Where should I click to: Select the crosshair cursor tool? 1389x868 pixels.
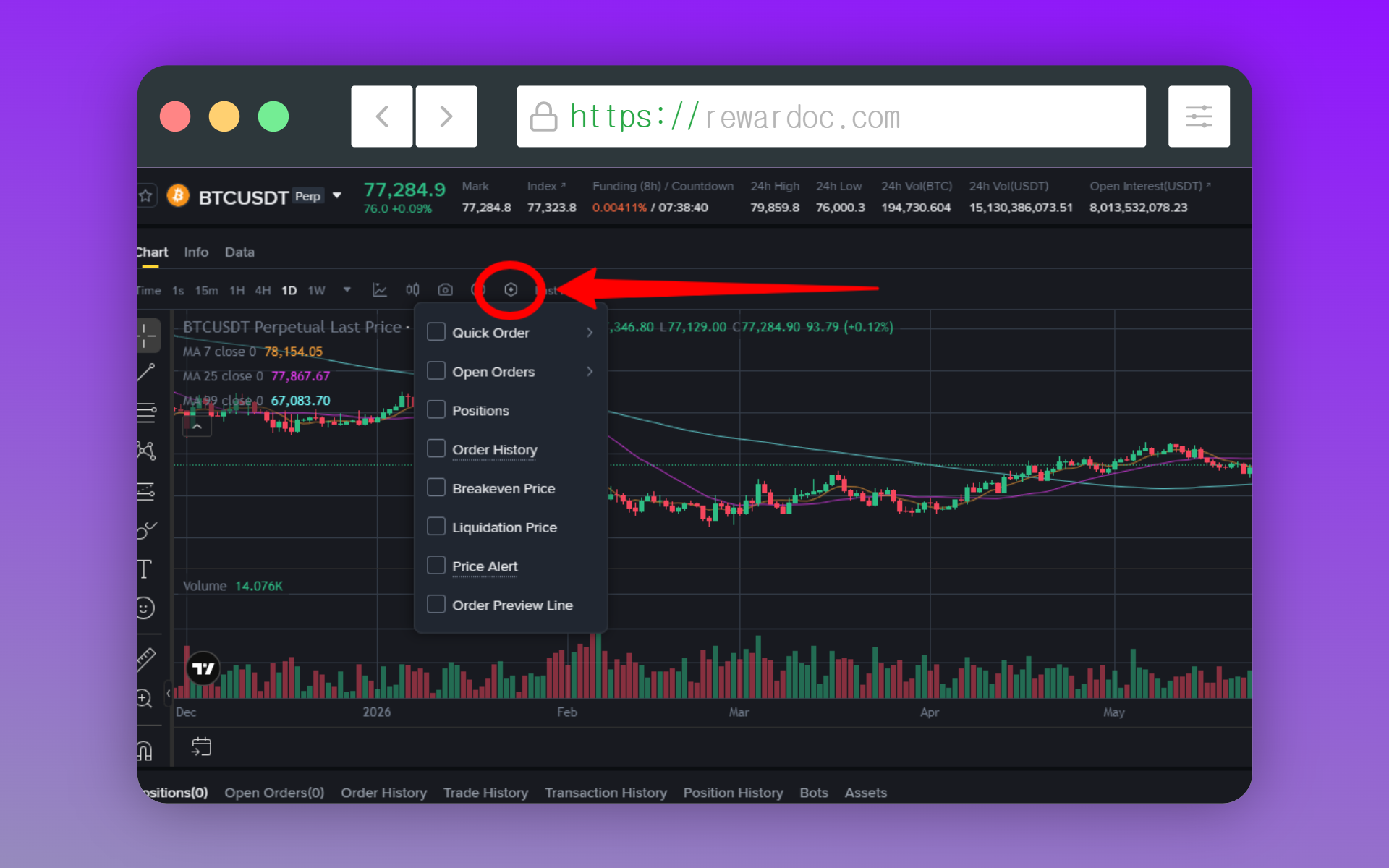coord(148,336)
